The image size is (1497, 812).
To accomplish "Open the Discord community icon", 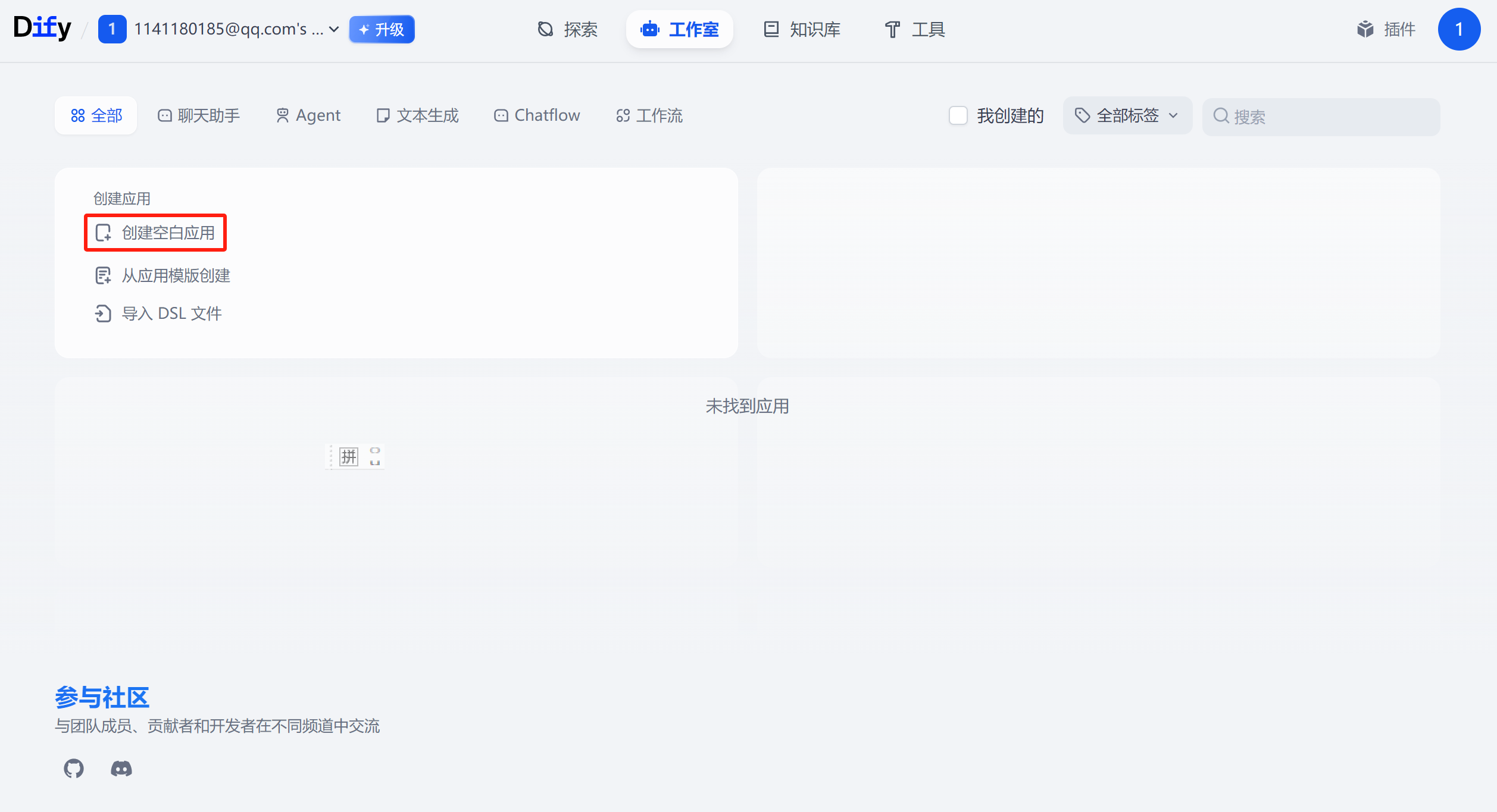I will click(x=121, y=769).
